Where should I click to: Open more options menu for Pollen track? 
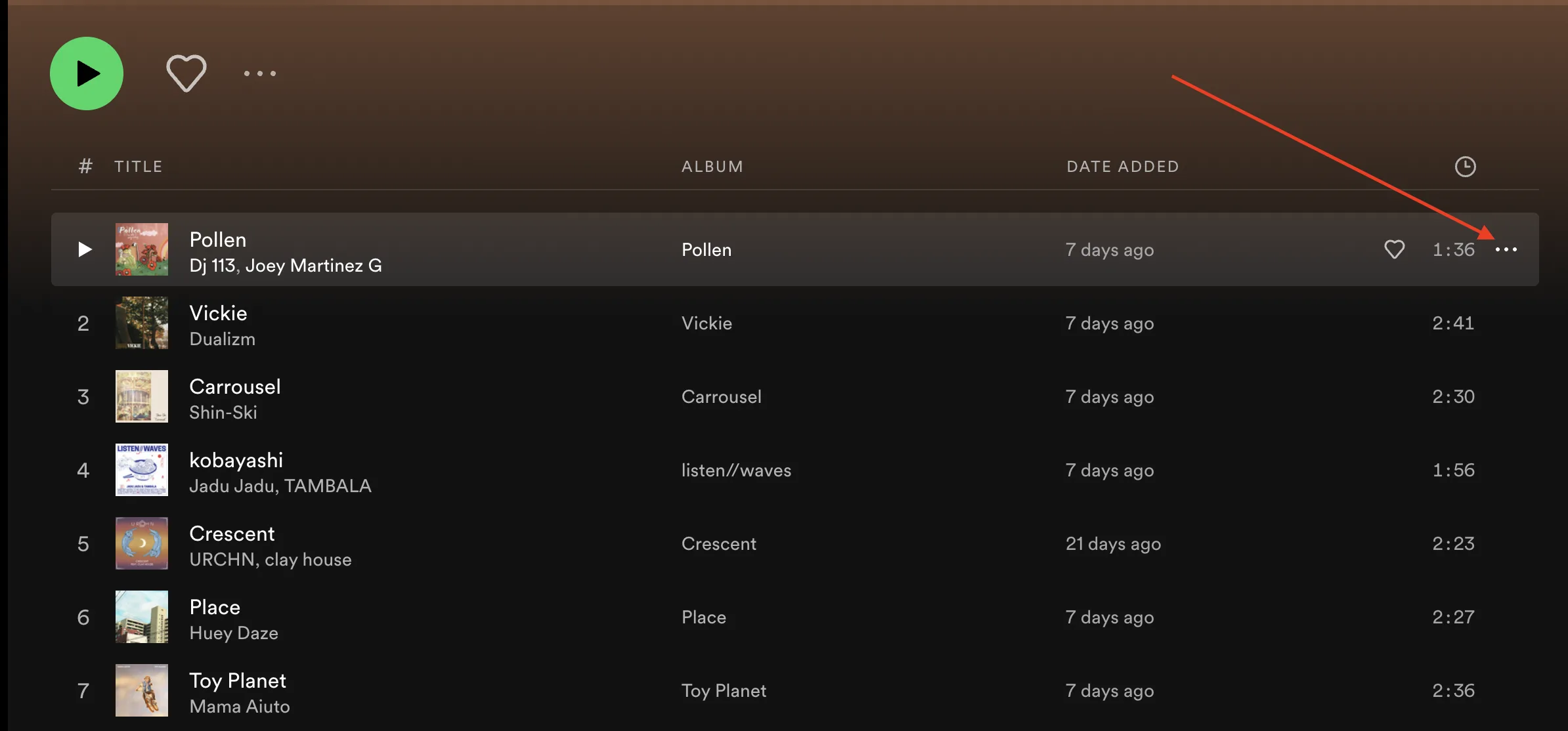[x=1506, y=249]
